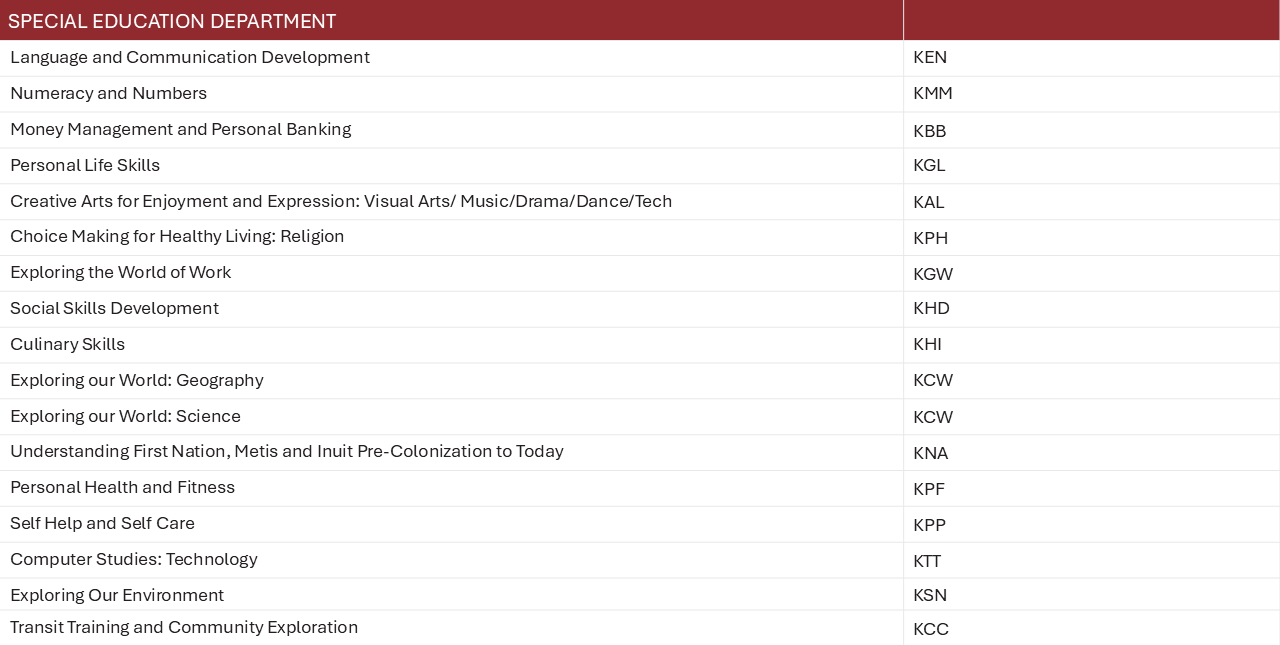This screenshot has height=645, width=1280.
Task: Click the Personal Health and Fitness entry
Action: (122, 487)
